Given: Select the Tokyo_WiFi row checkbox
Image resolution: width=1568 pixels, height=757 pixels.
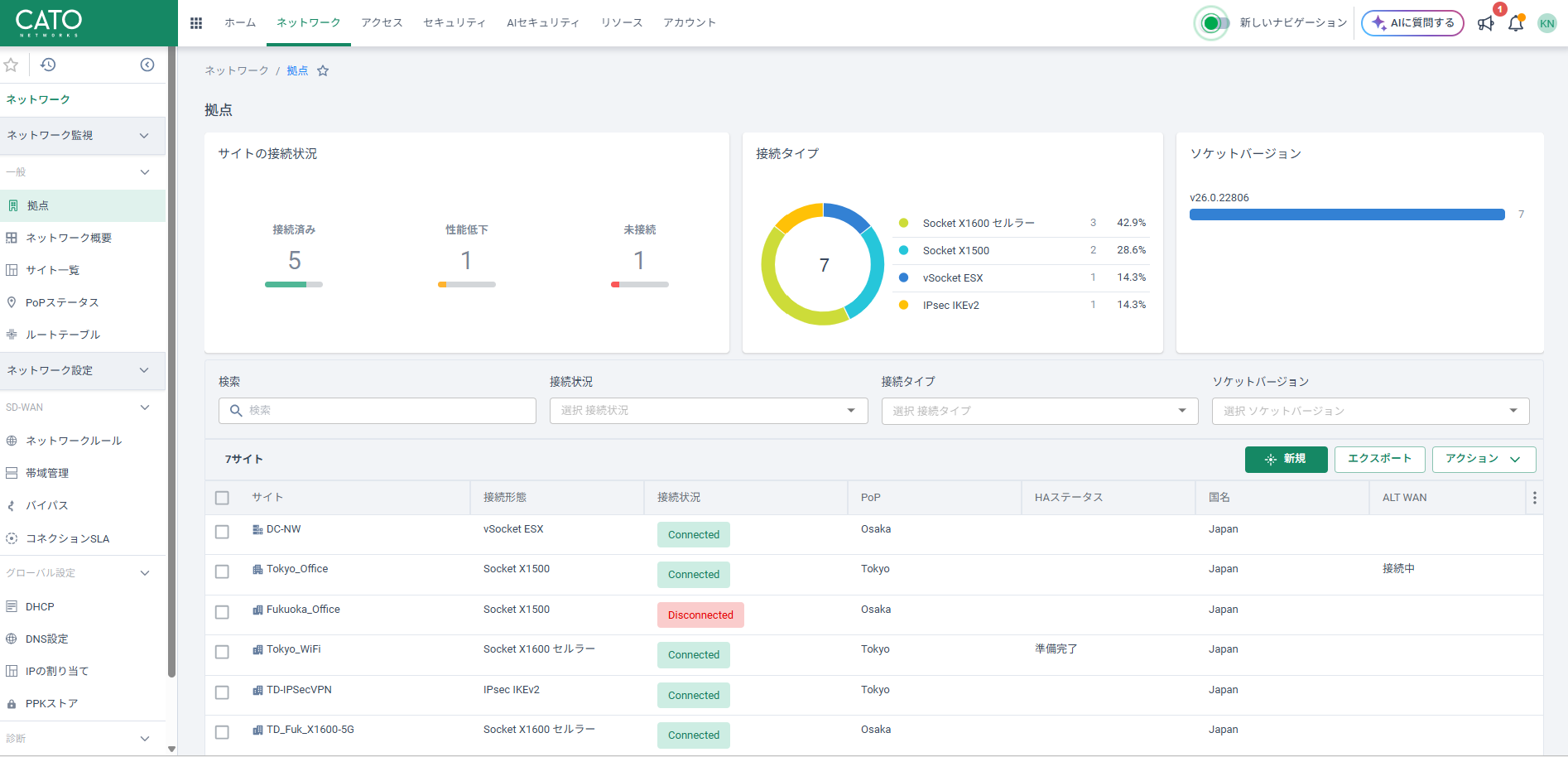Looking at the screenshot, I should tap(222, 652).
